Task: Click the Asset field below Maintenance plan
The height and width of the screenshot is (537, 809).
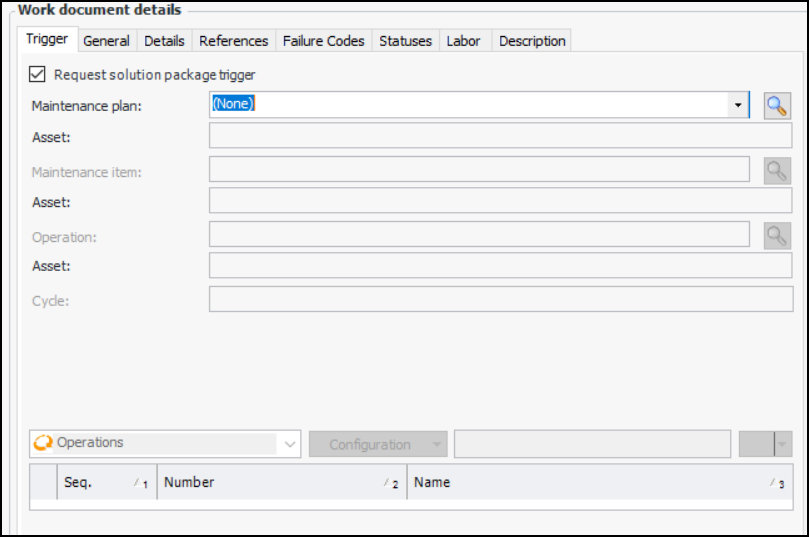Action: tap(500, 136)
